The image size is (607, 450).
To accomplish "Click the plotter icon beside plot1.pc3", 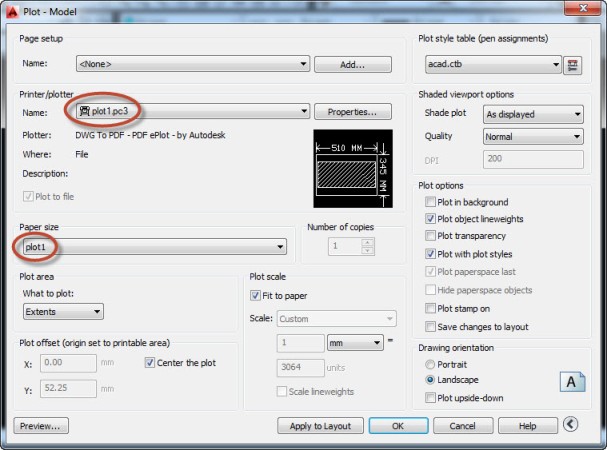I will pyautogui.click(x=84, y=111).
